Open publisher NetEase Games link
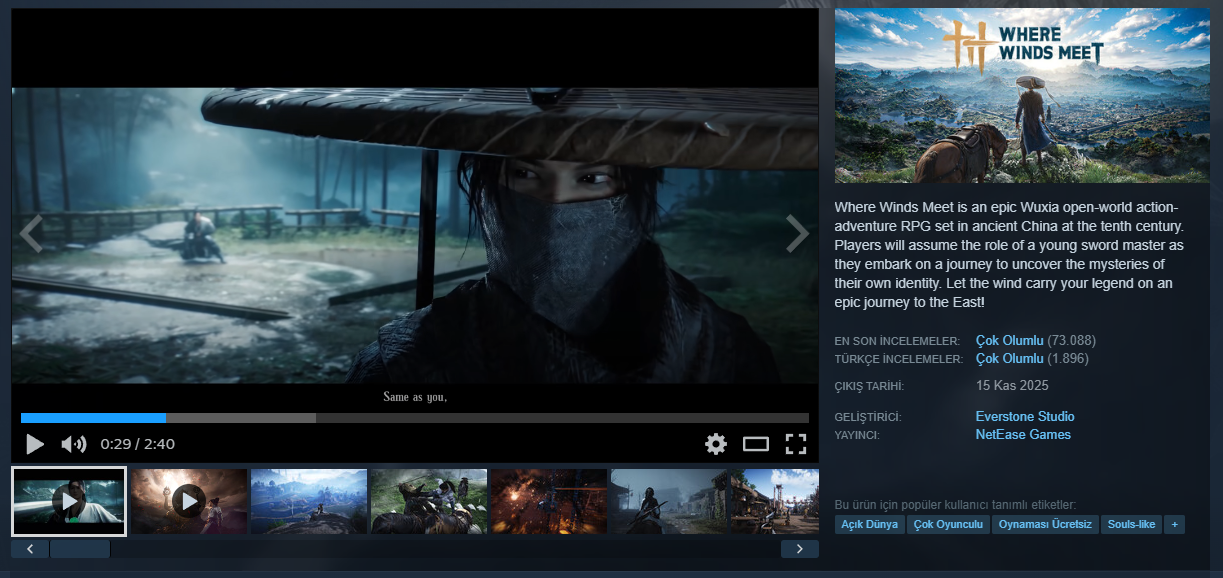 click(x=1023, y=434)
